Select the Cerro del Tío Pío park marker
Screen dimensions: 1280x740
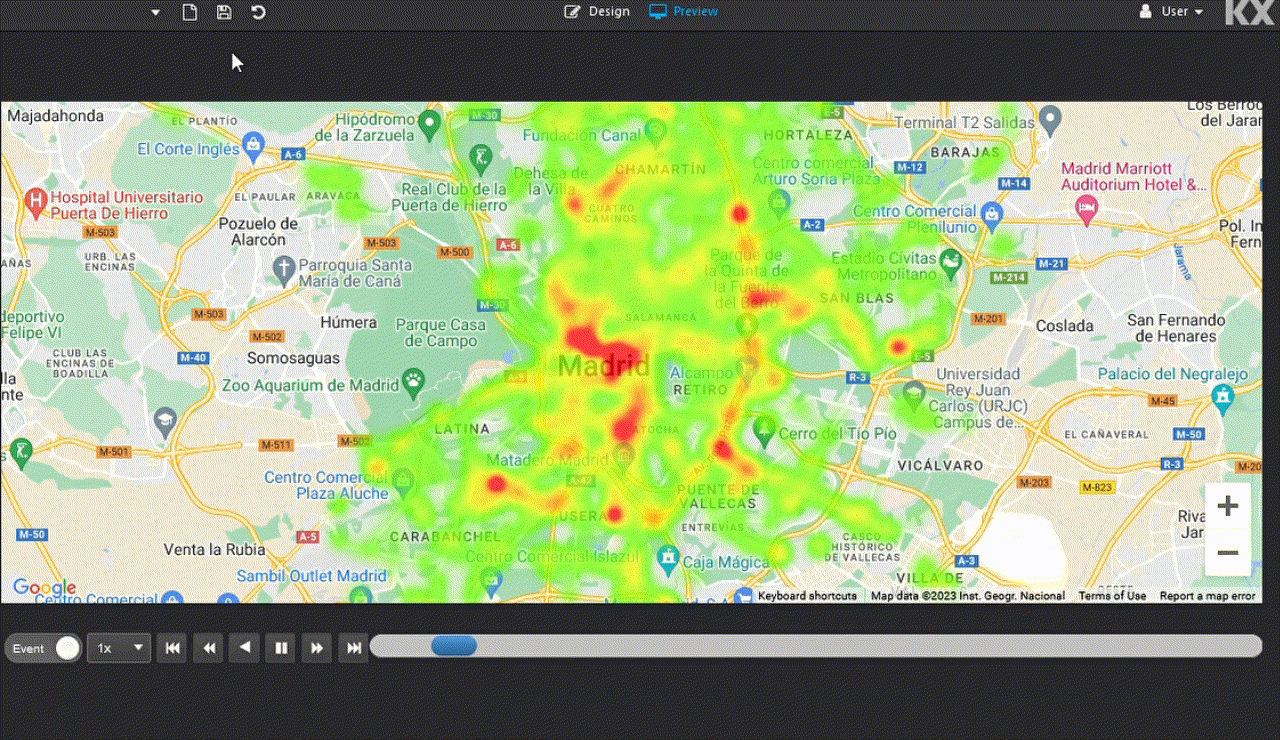click(764, 431)
